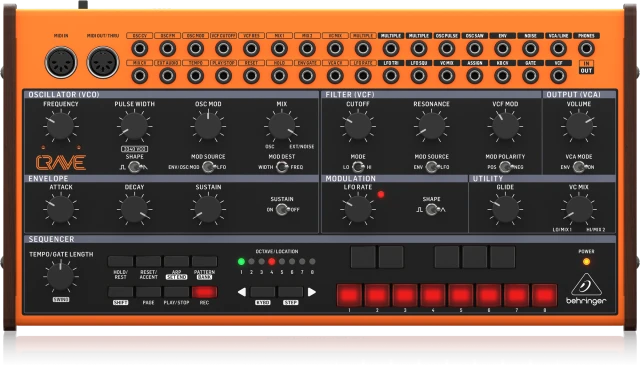Click the VCF RES patch jack
This screenshot has width=640, height=366.
click(251, 49)
